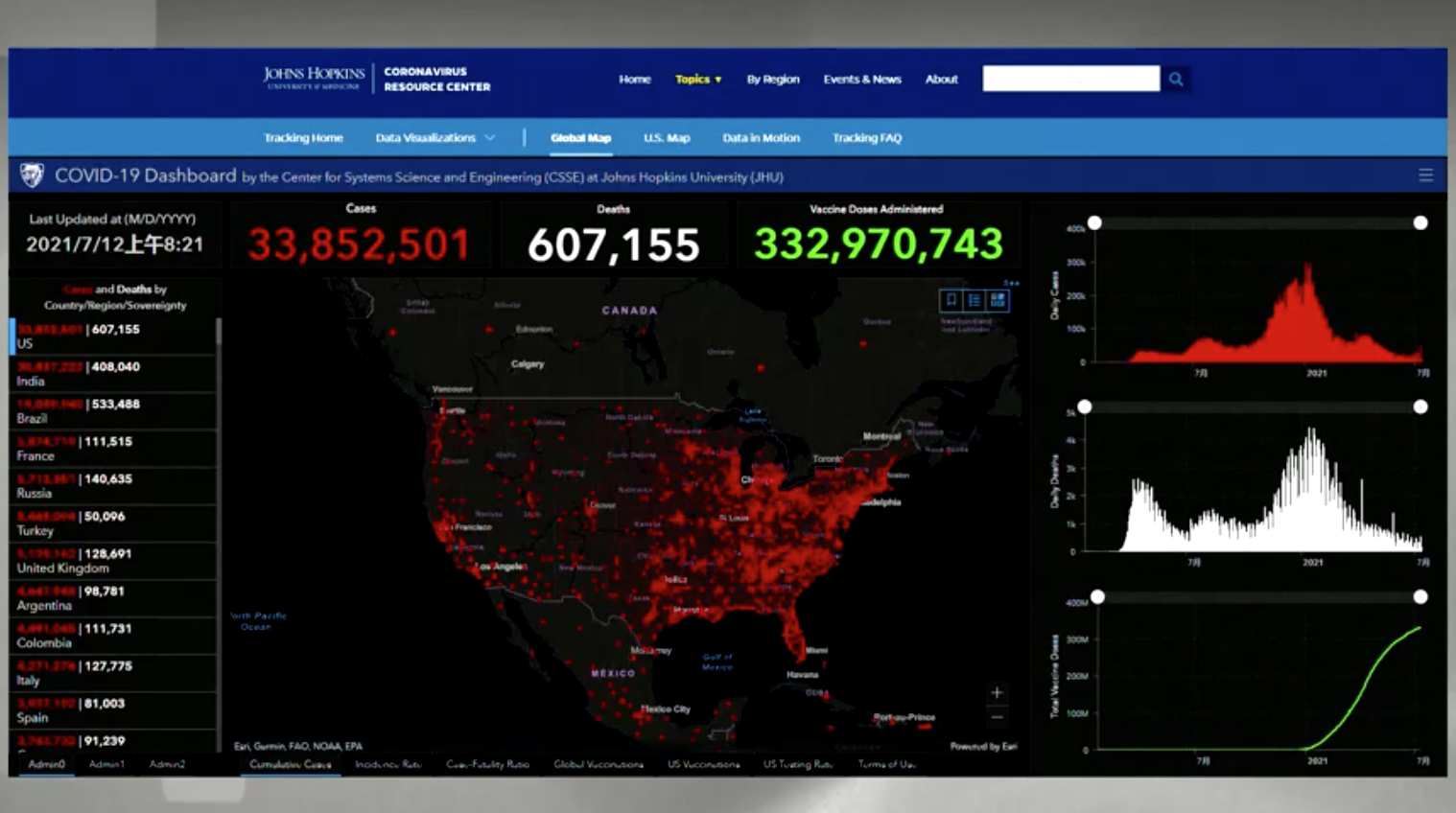Open the map bookmarks icon

click(x=951, y=300)
